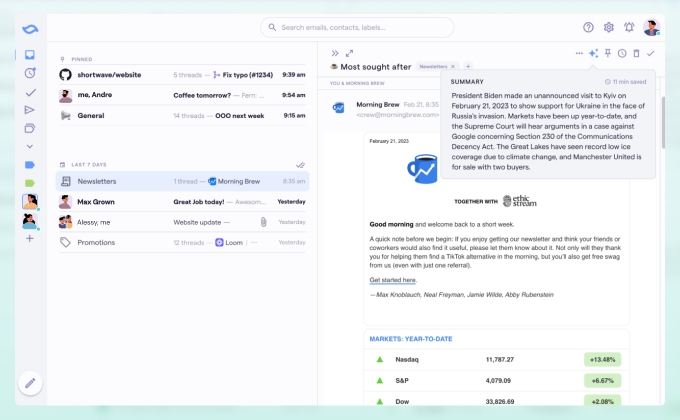Image resolution: width=680 pixels, height=420 pixels.
Task: Compose new email with pencil button
Action: pos(30,383)
